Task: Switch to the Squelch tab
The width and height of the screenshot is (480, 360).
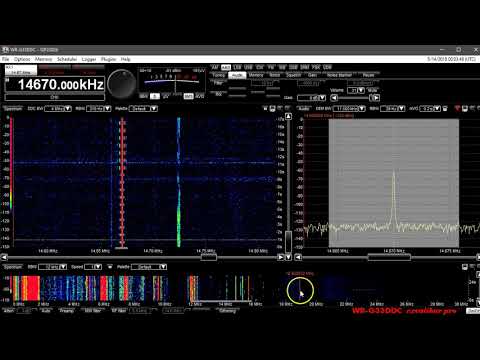Action: 294,75
